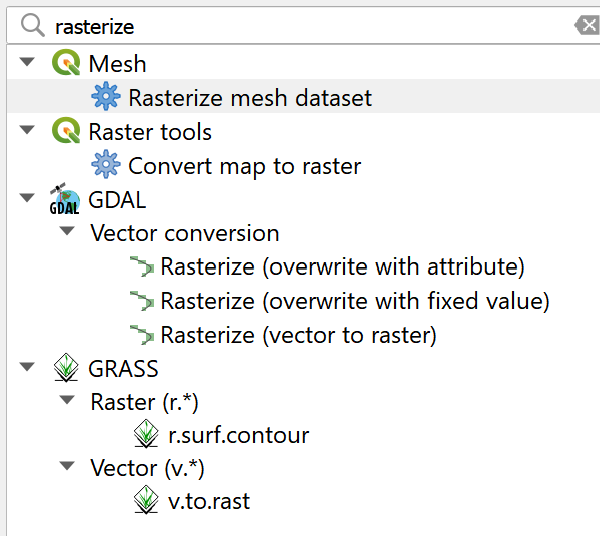The image size is (600, 536).
Task: Click gear icon for Convert map to raster
Action: click(x=104, y=165)
